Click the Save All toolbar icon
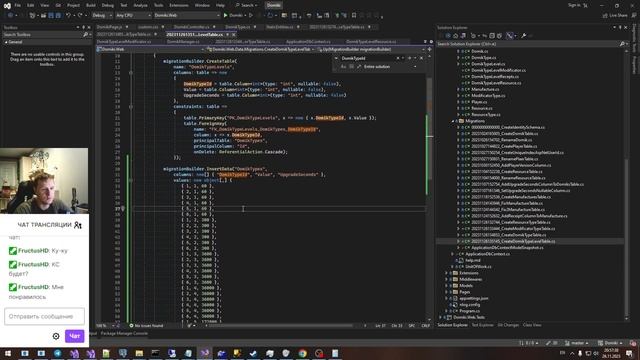This screenshot has height=360, width=640. click(58, 16)
